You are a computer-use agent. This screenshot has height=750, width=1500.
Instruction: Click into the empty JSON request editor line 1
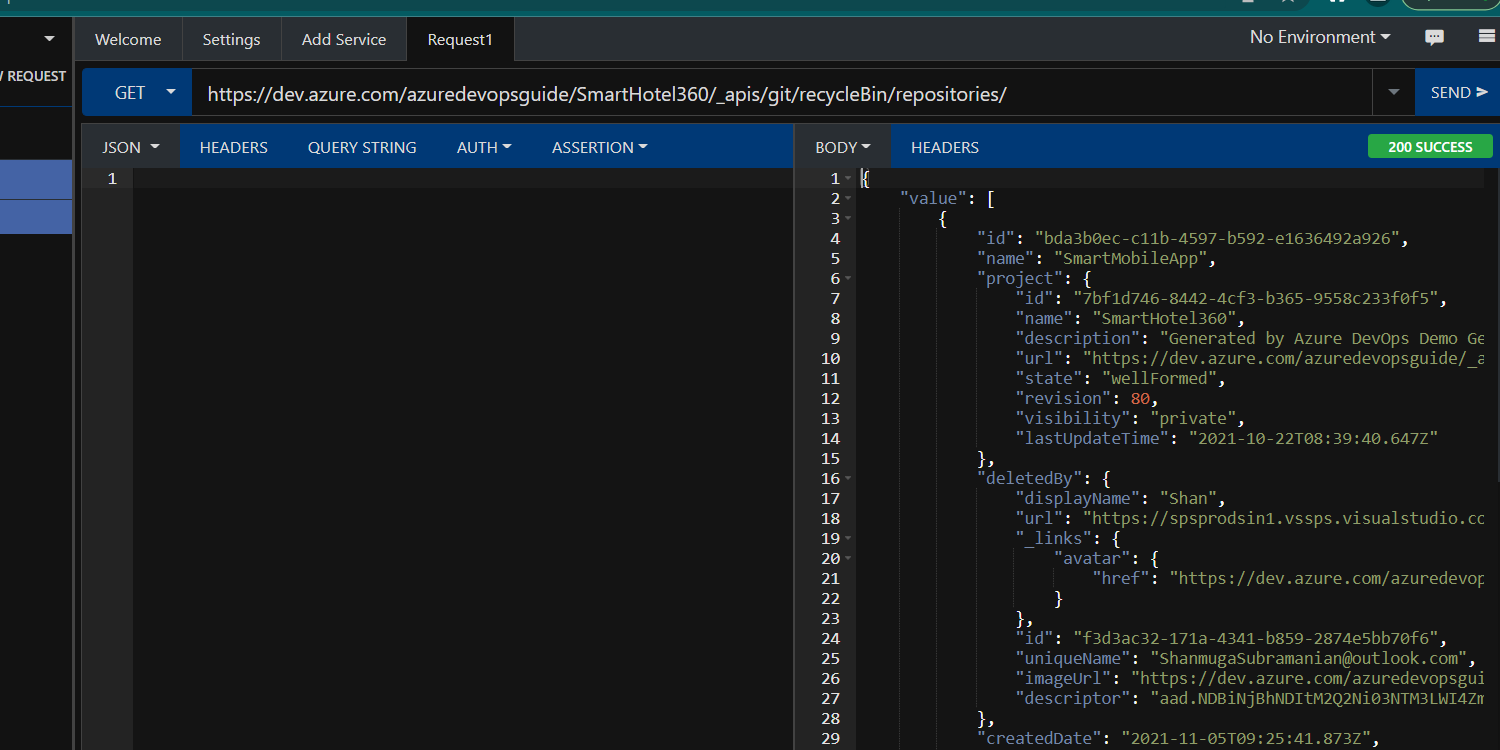tap(463, 178)
